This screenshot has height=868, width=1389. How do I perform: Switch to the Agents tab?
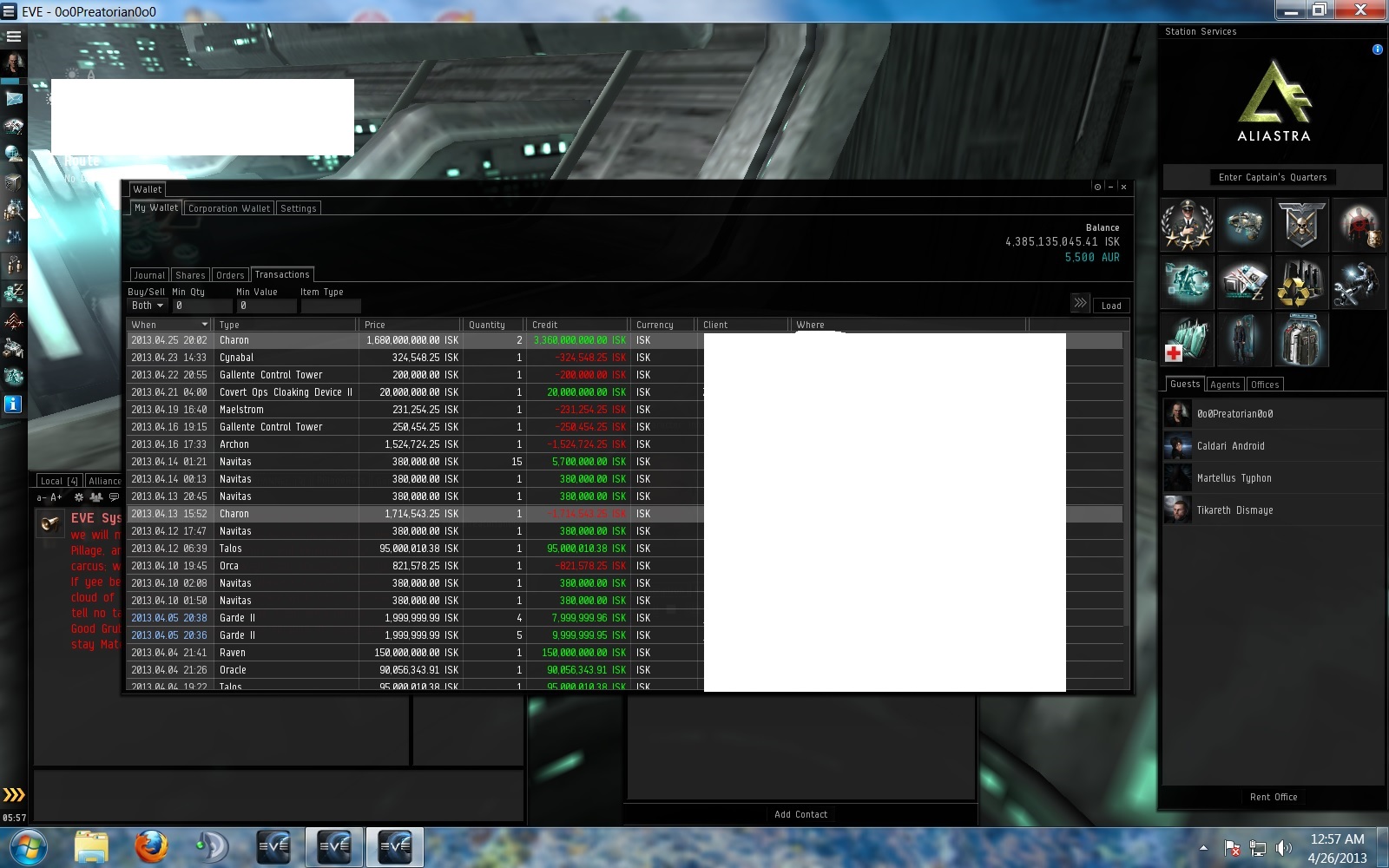pos(1225,385)
